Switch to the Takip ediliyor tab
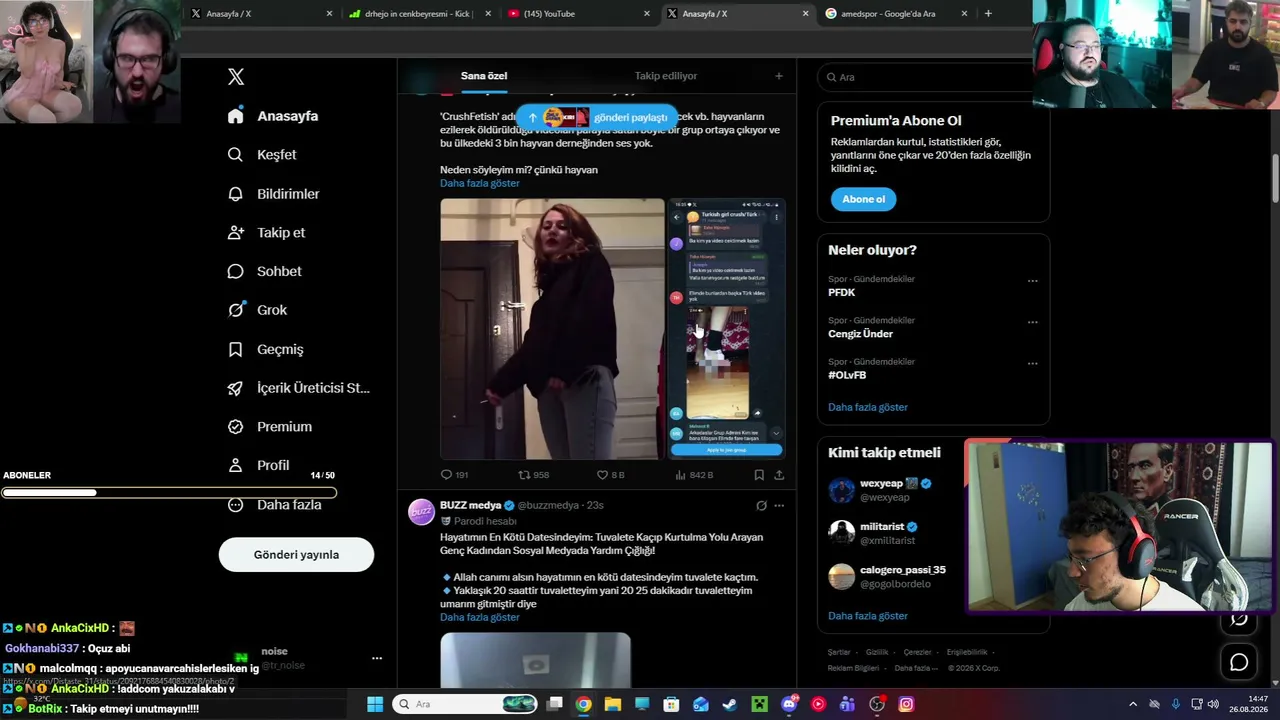The width and height of the screenshot is (1280, 720). pos(666,76)
